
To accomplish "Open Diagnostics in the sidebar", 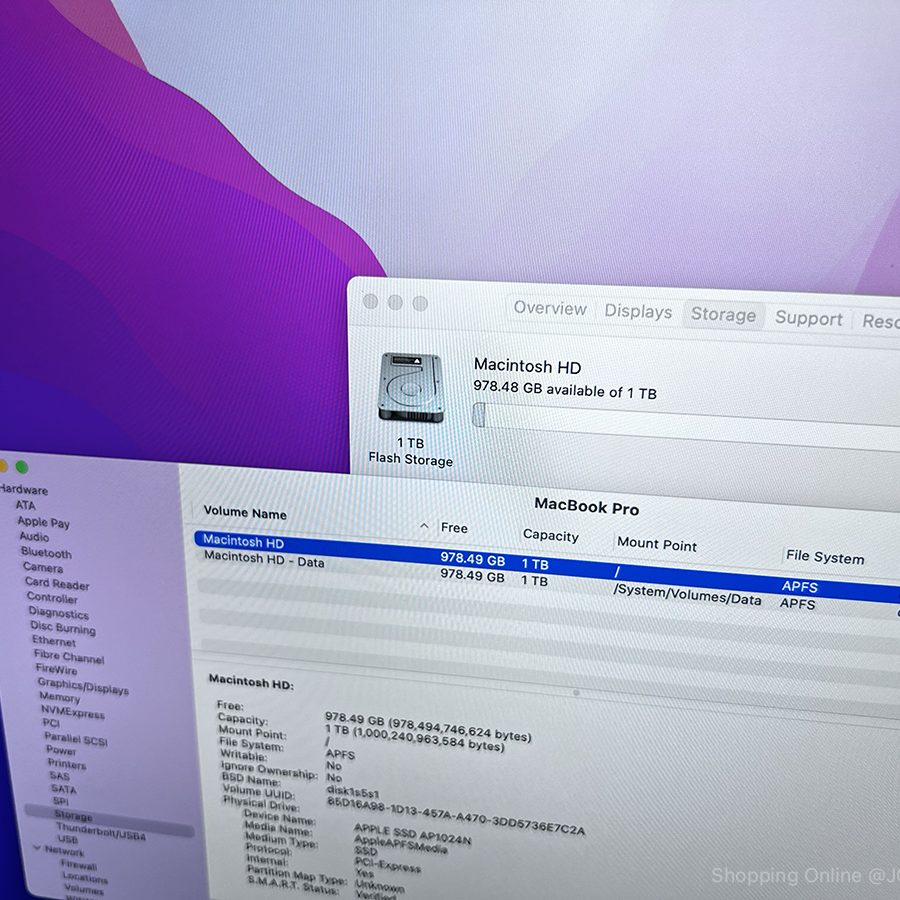I will click(59, 613).
